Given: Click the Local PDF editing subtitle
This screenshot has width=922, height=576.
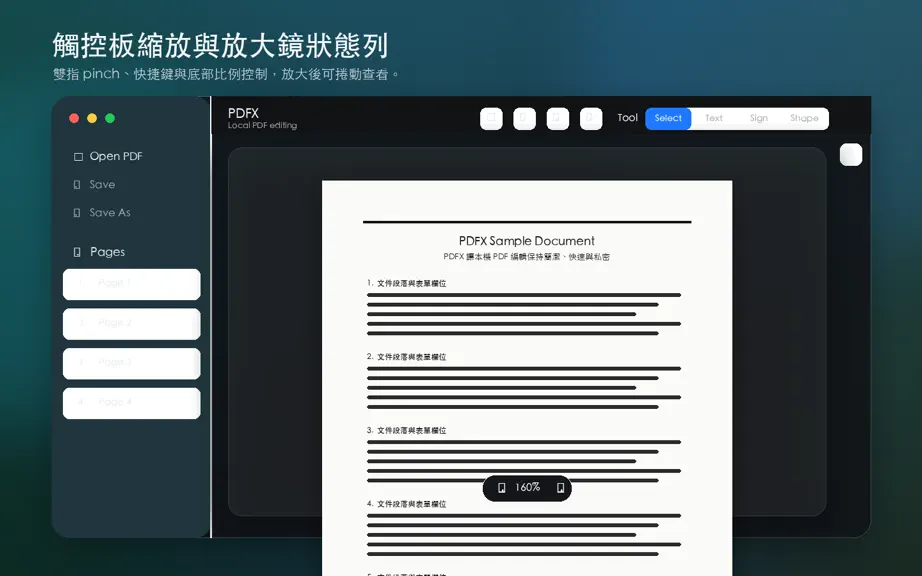Looking at the screenshot, I should (x=262, y=125).
